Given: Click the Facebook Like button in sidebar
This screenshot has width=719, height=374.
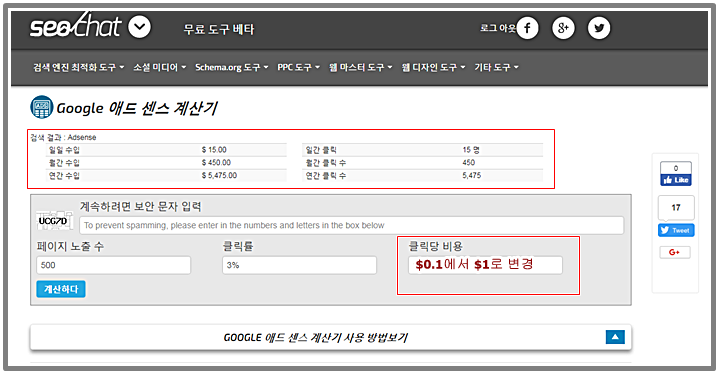Looking at the screenshot, I should pyautogui.click(x=676, y=180).
